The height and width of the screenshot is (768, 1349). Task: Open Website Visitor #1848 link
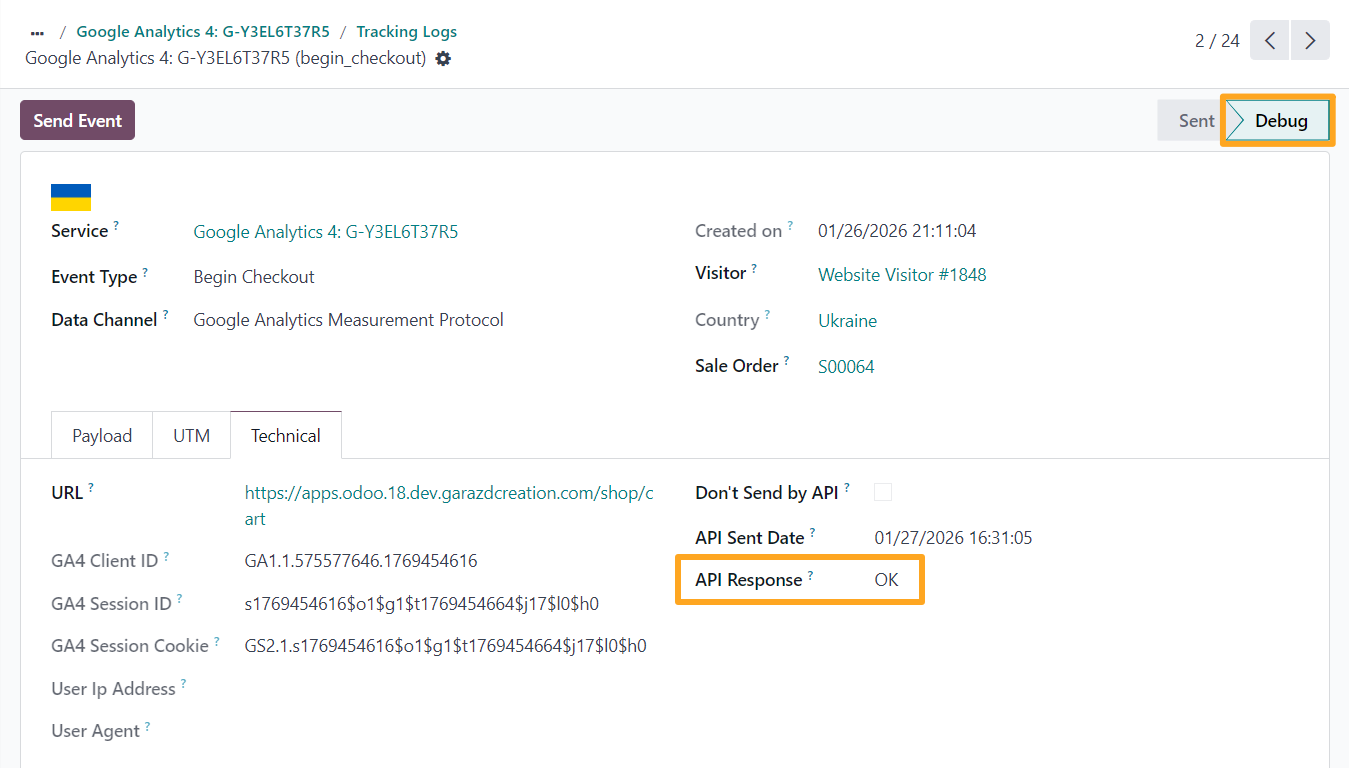click(x=902, y=275)
